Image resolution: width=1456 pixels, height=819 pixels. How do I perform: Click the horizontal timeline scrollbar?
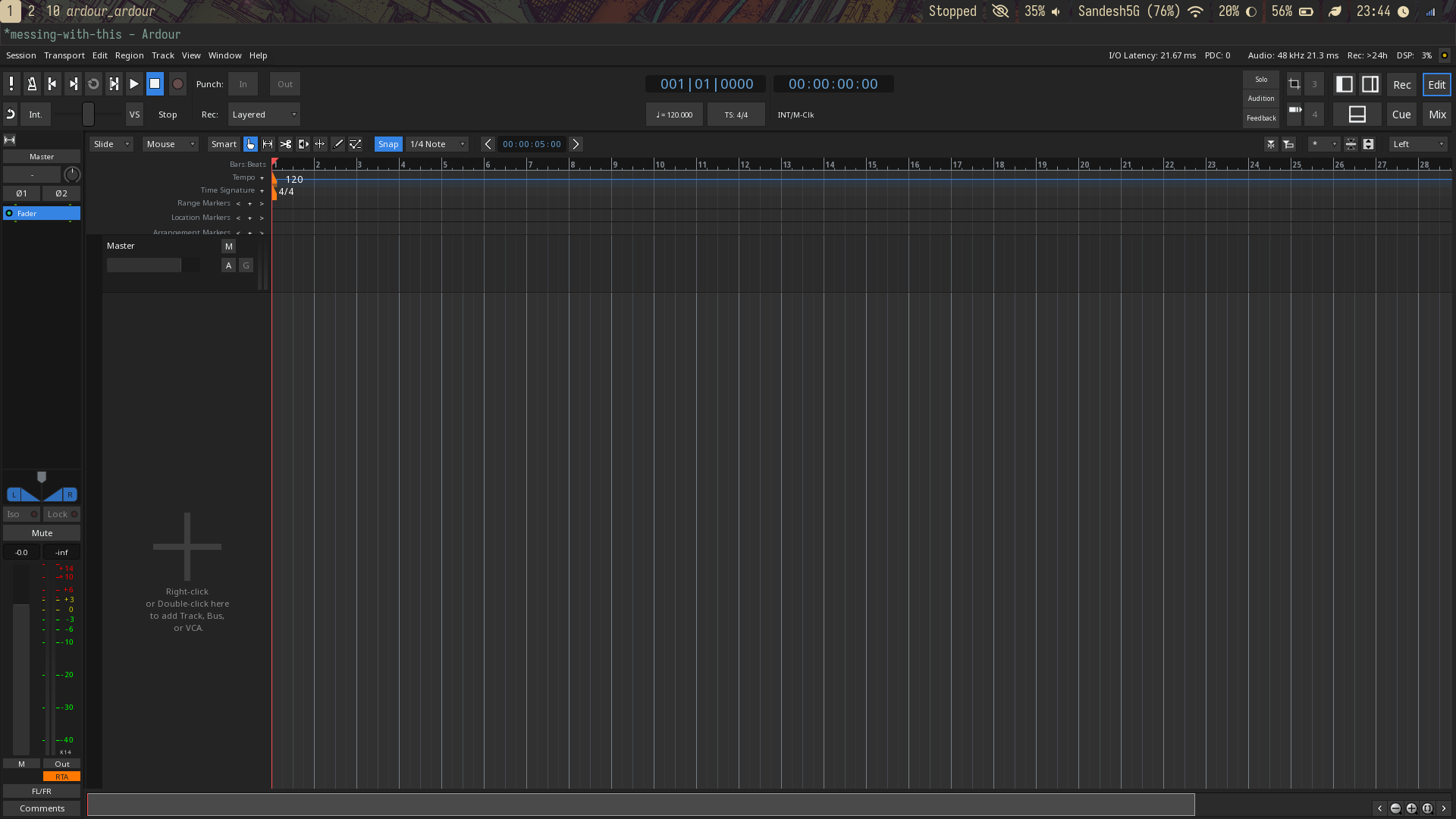click(641, 805)
